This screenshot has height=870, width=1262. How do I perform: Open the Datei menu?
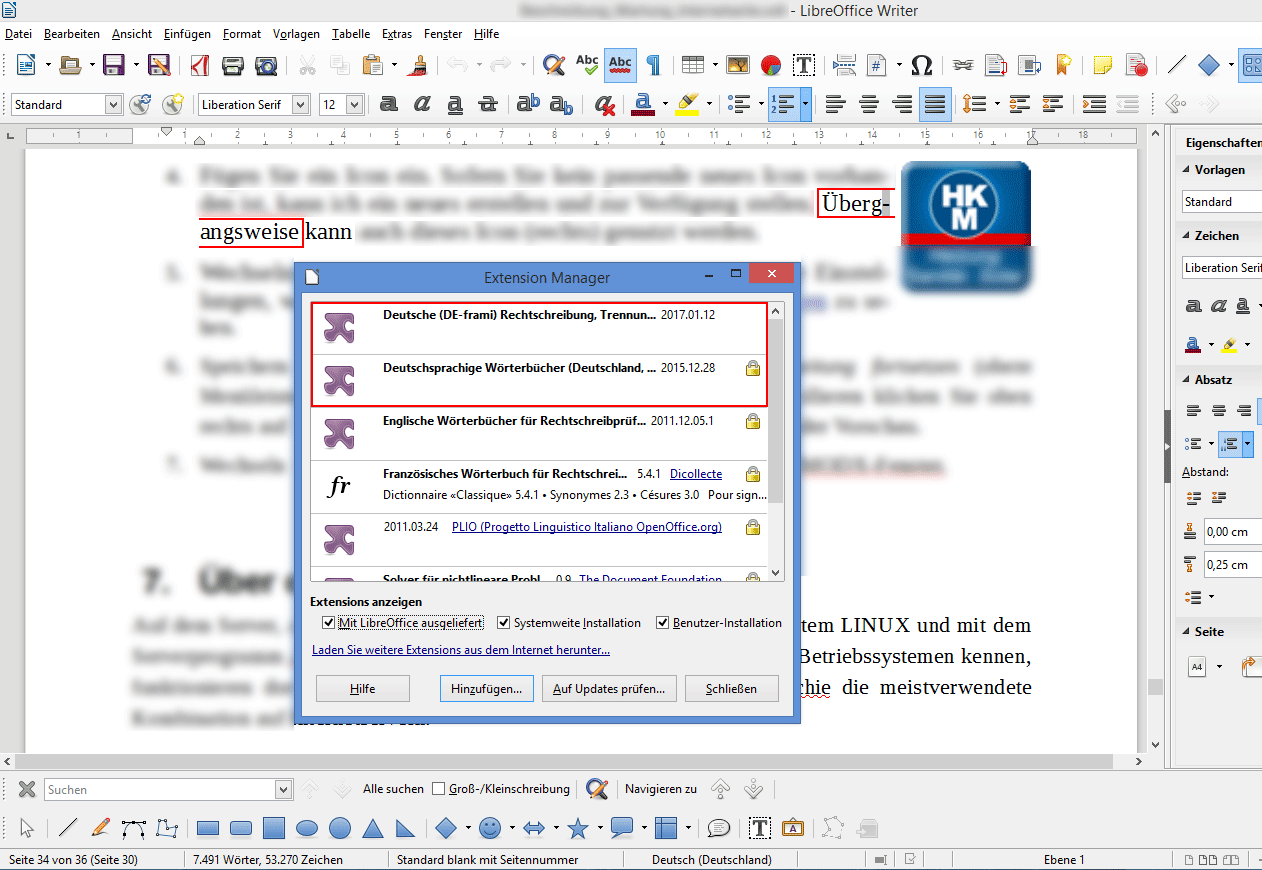click(x=18, y=34)
